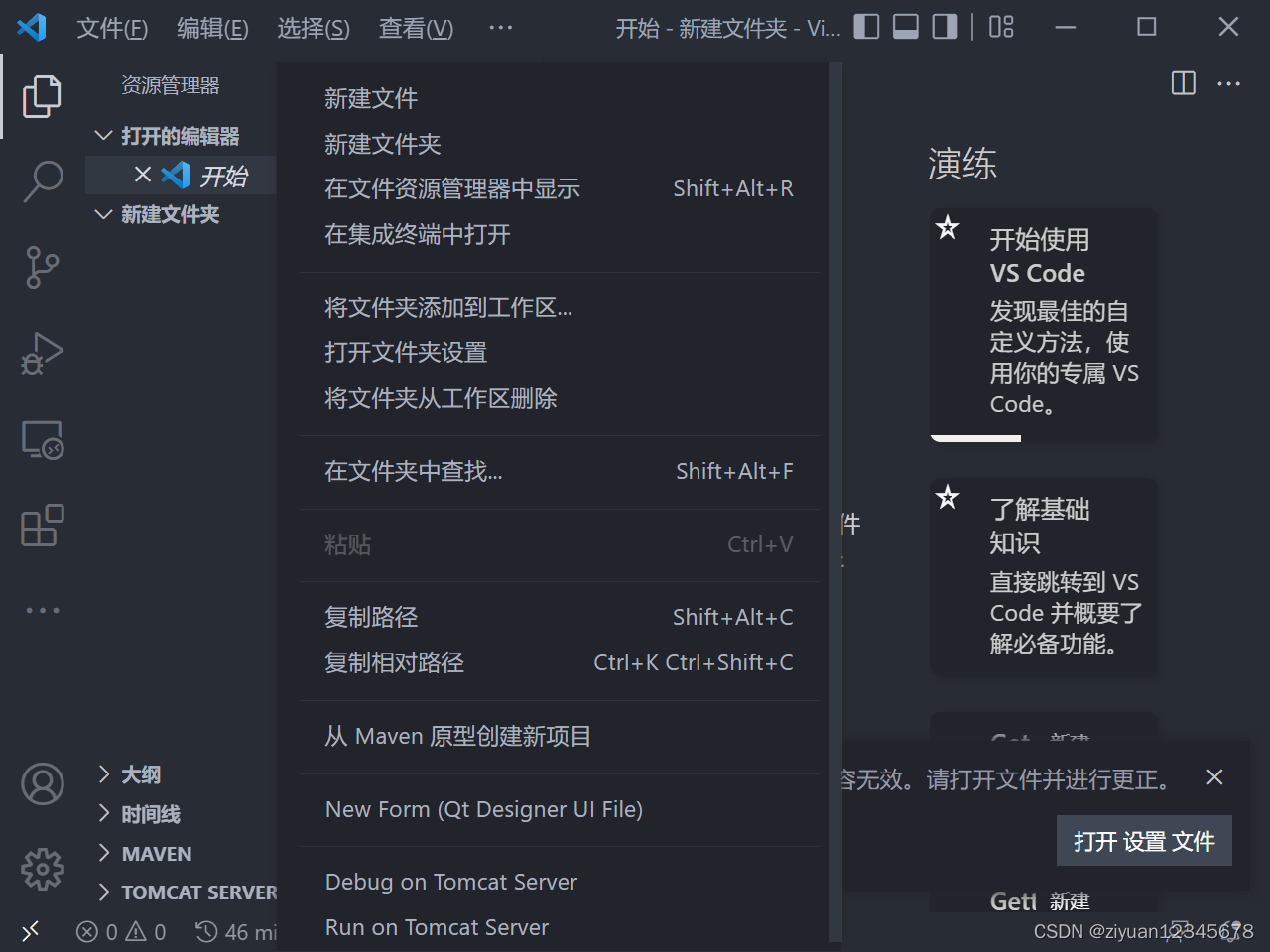The height and width of the screenshot is (952, 1270).
Task: Click the errors and warnings counter in status bar
Action: tap(121, 932)
